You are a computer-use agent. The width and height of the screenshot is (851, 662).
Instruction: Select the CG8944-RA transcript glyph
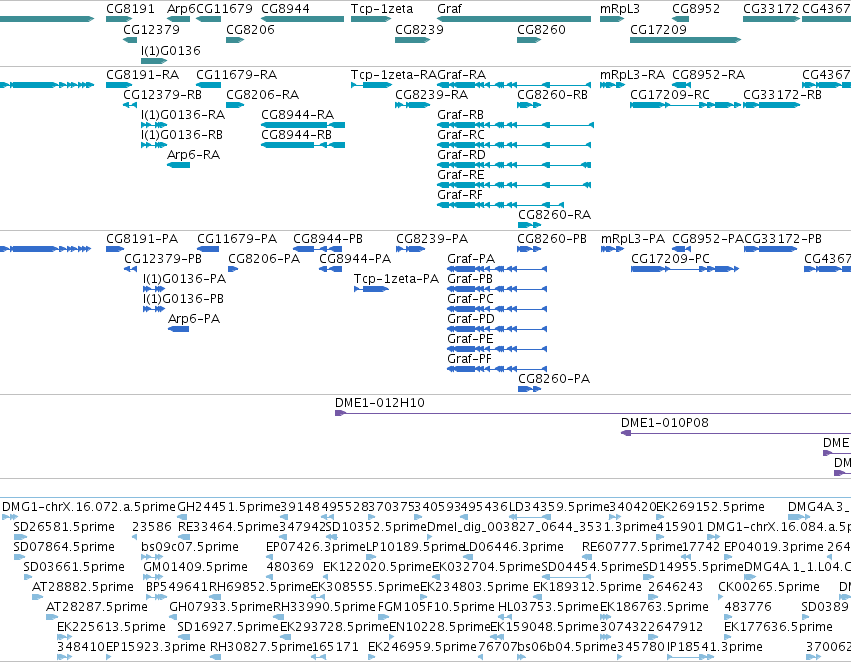303,125
